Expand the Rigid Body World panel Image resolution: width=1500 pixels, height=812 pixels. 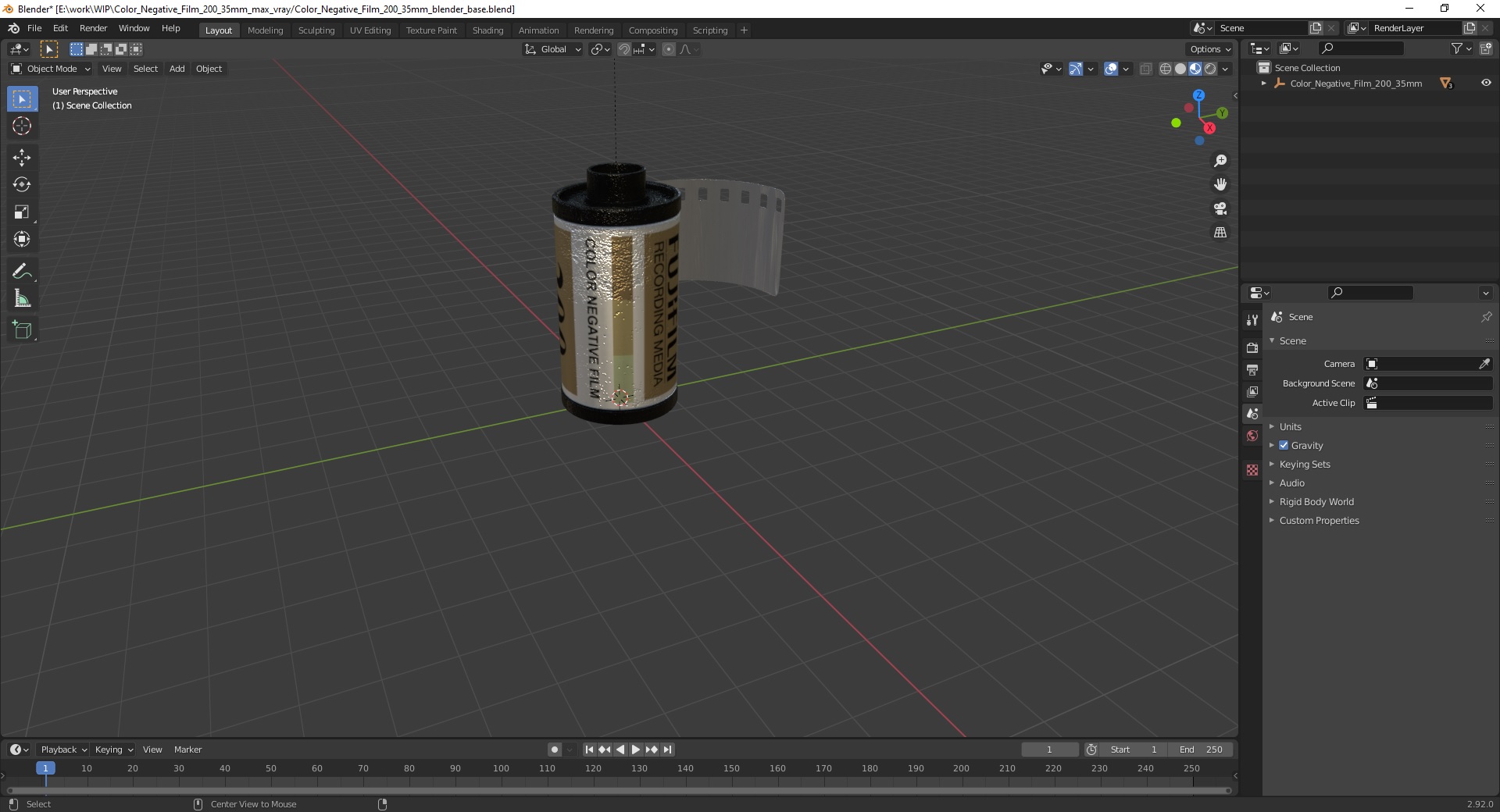click(x=1316, y=501)
